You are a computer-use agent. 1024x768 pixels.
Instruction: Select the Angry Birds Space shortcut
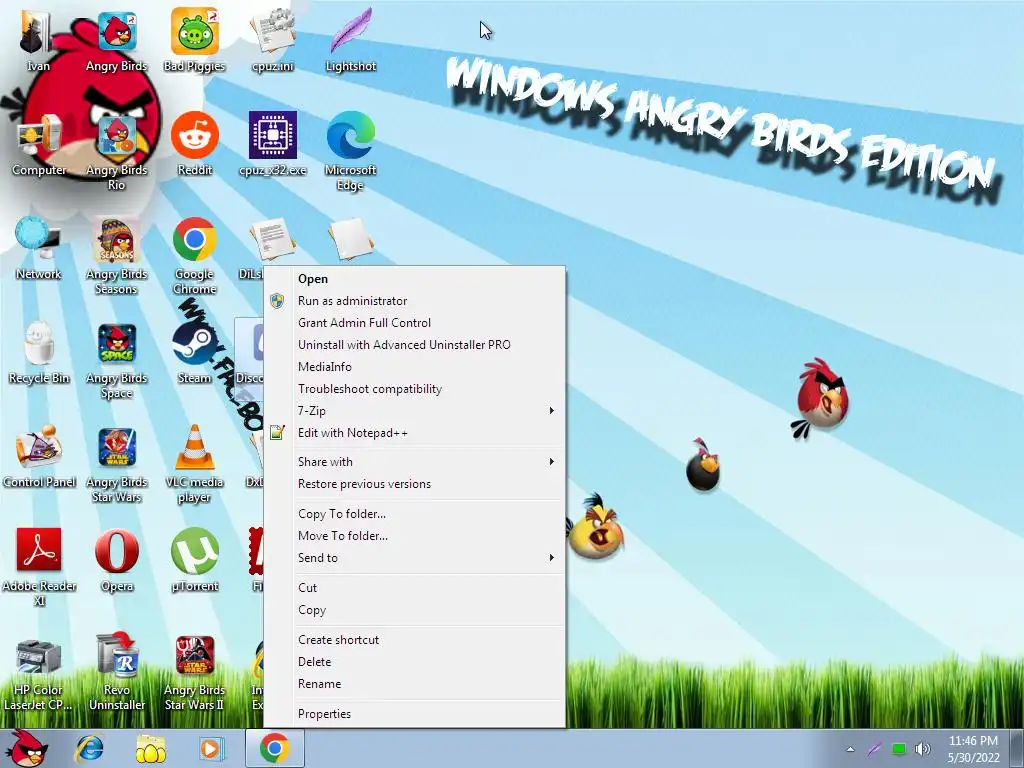tap(116, 360)
